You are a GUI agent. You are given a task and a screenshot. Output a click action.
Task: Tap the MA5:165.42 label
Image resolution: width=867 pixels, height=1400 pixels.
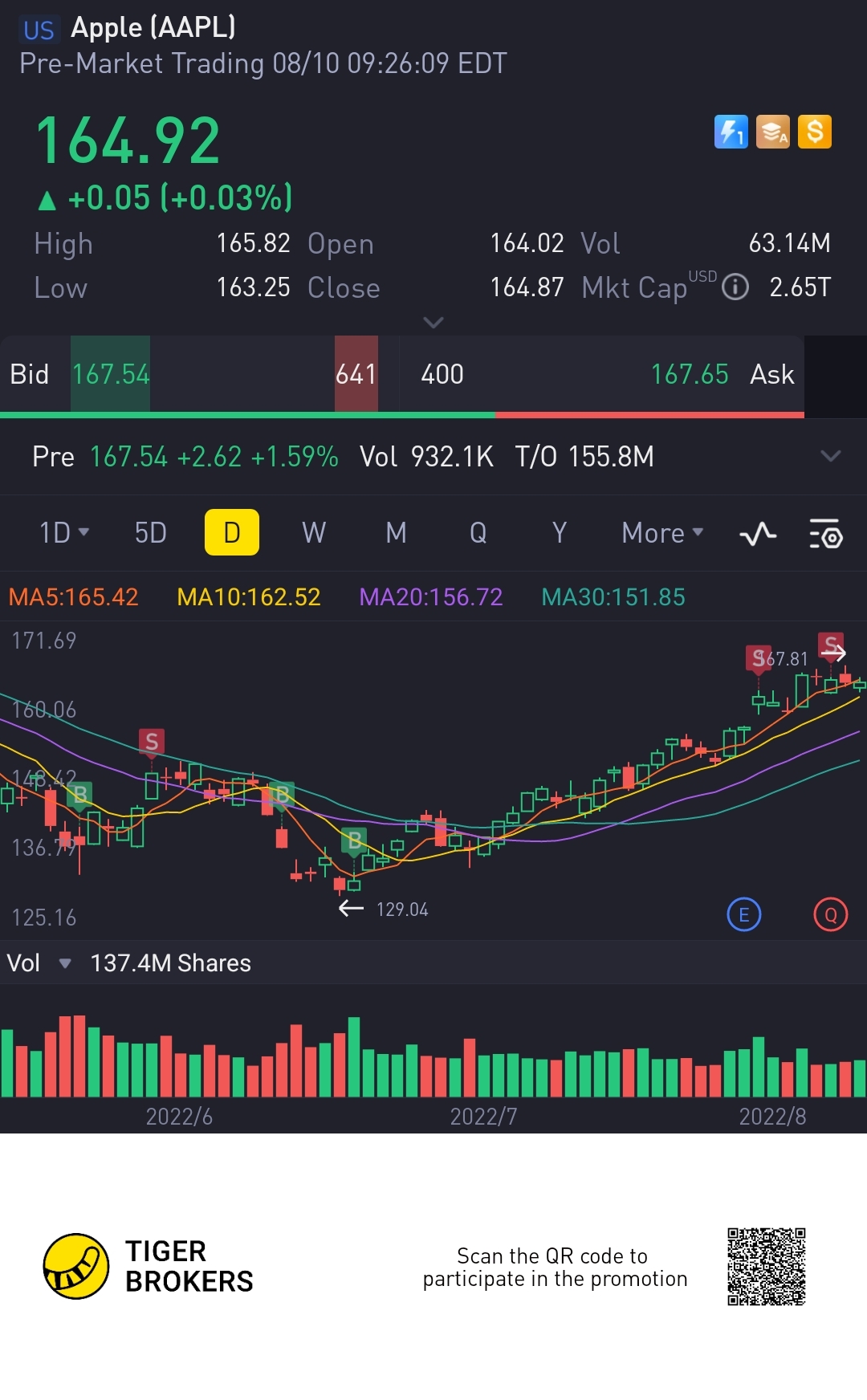(x=73, y=597)
